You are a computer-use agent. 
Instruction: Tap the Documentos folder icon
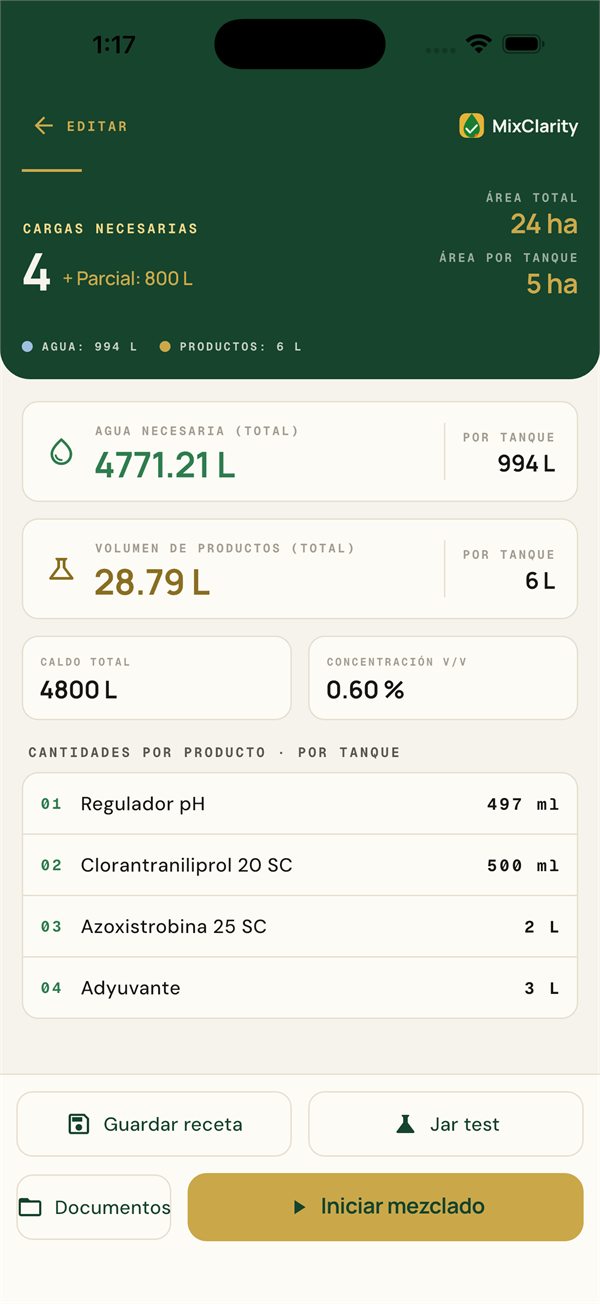coord(31,1207)
